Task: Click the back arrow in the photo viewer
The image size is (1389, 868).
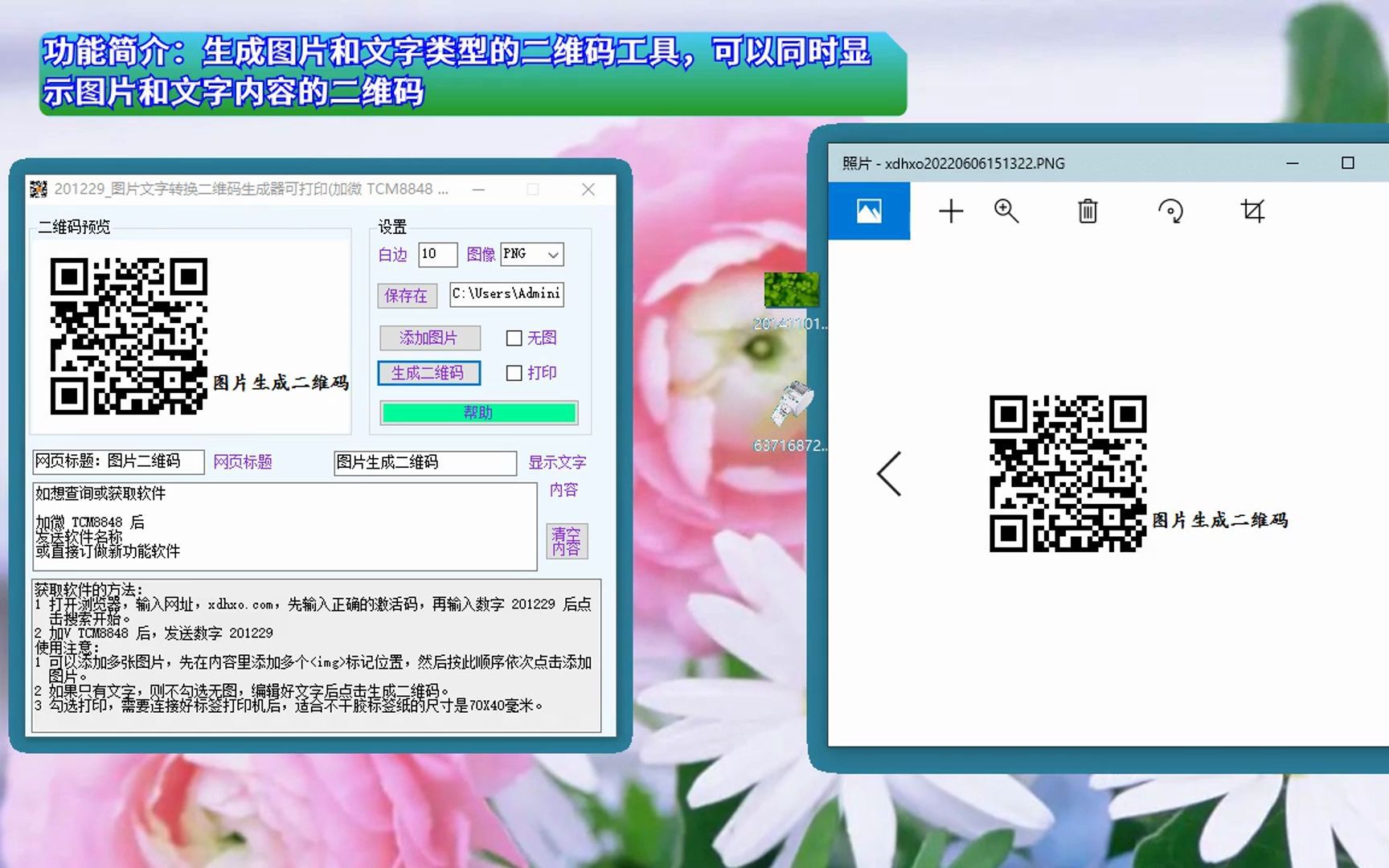Action: (x=889, y=474)
